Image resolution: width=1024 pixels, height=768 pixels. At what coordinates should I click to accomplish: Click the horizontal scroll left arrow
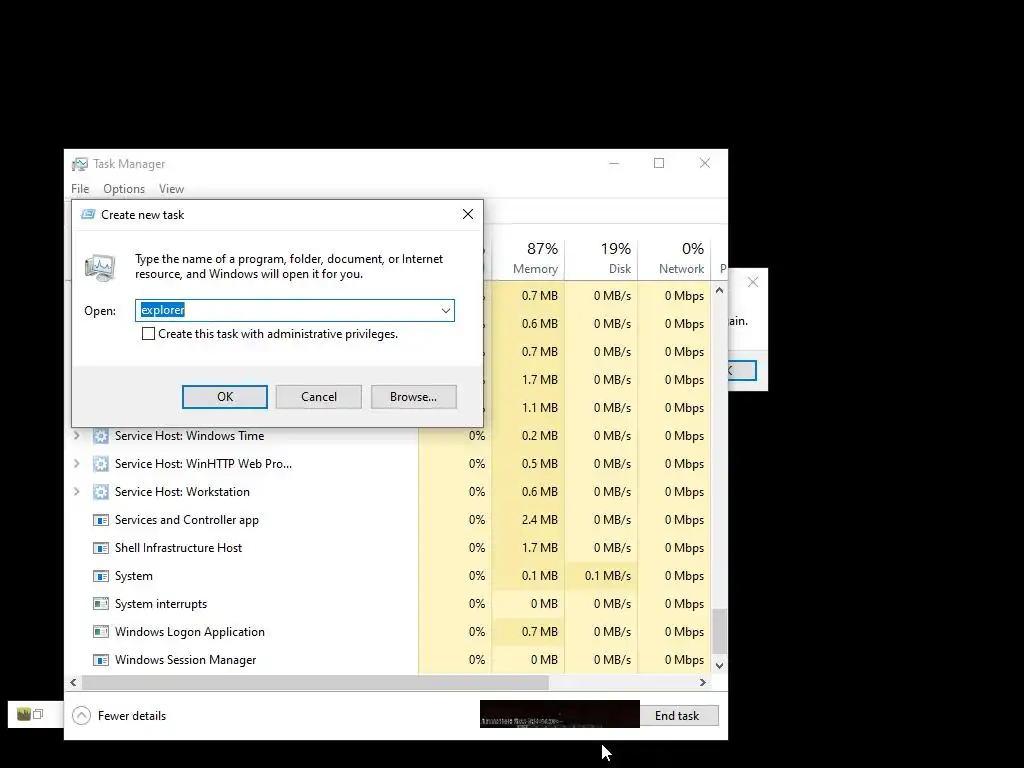(x=73, y=682)
